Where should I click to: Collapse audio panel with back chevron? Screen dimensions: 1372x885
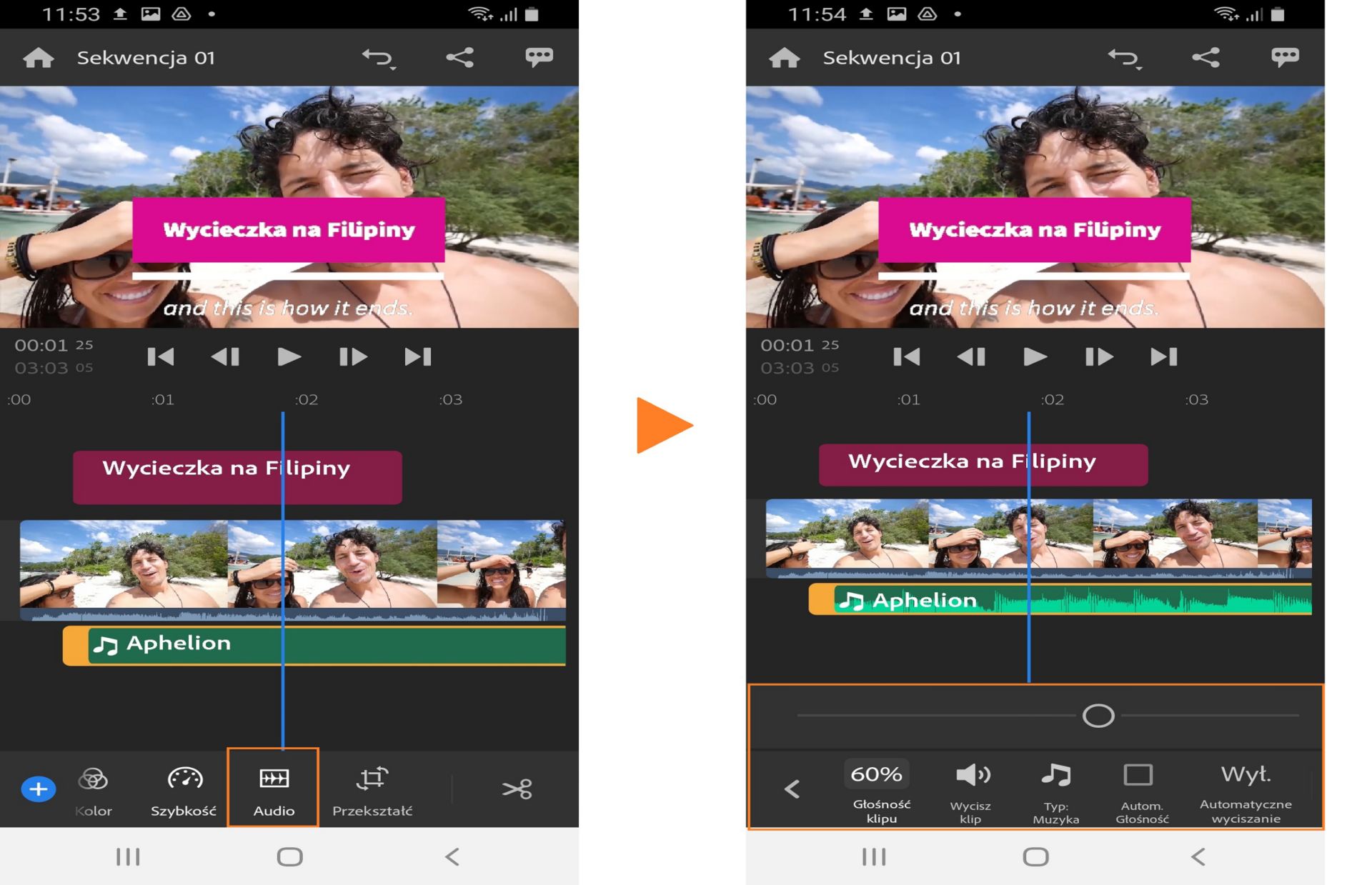point(792,789)
